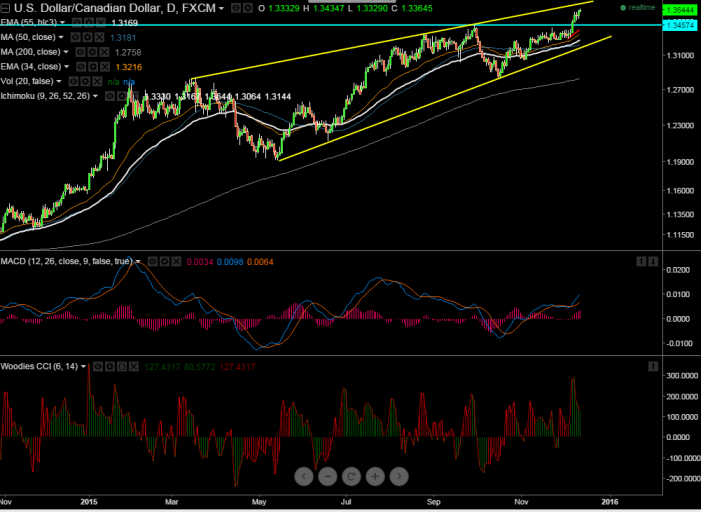Viewport: 701px width, 512px height.
Task: Open settings gear for MACD indicator
Action: click(x=165, y=262)
